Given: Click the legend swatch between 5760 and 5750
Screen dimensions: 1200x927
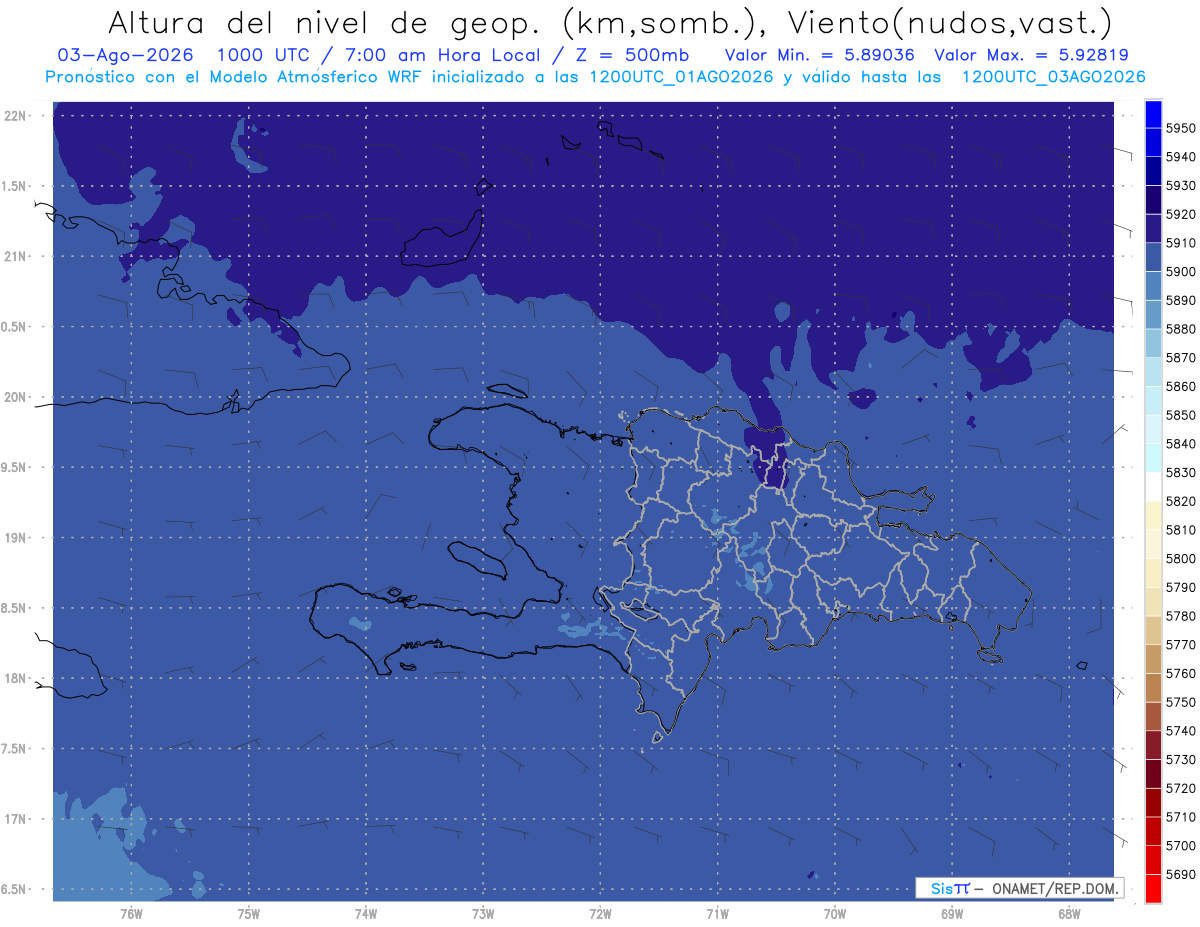Looking at the screenshot, I should click(x=1153, y=687).
